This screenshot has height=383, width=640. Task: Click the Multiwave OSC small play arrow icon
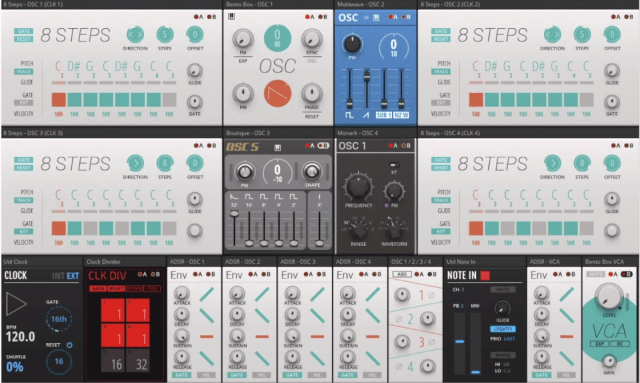(366, 17)
